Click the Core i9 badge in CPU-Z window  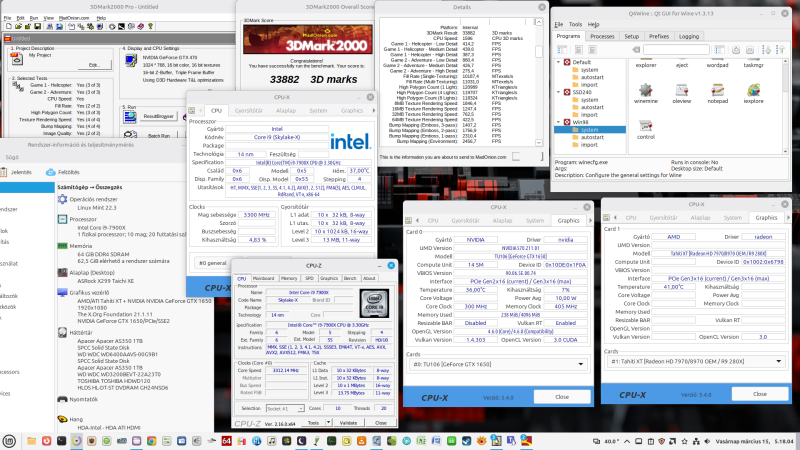click(x=374, y=303)
